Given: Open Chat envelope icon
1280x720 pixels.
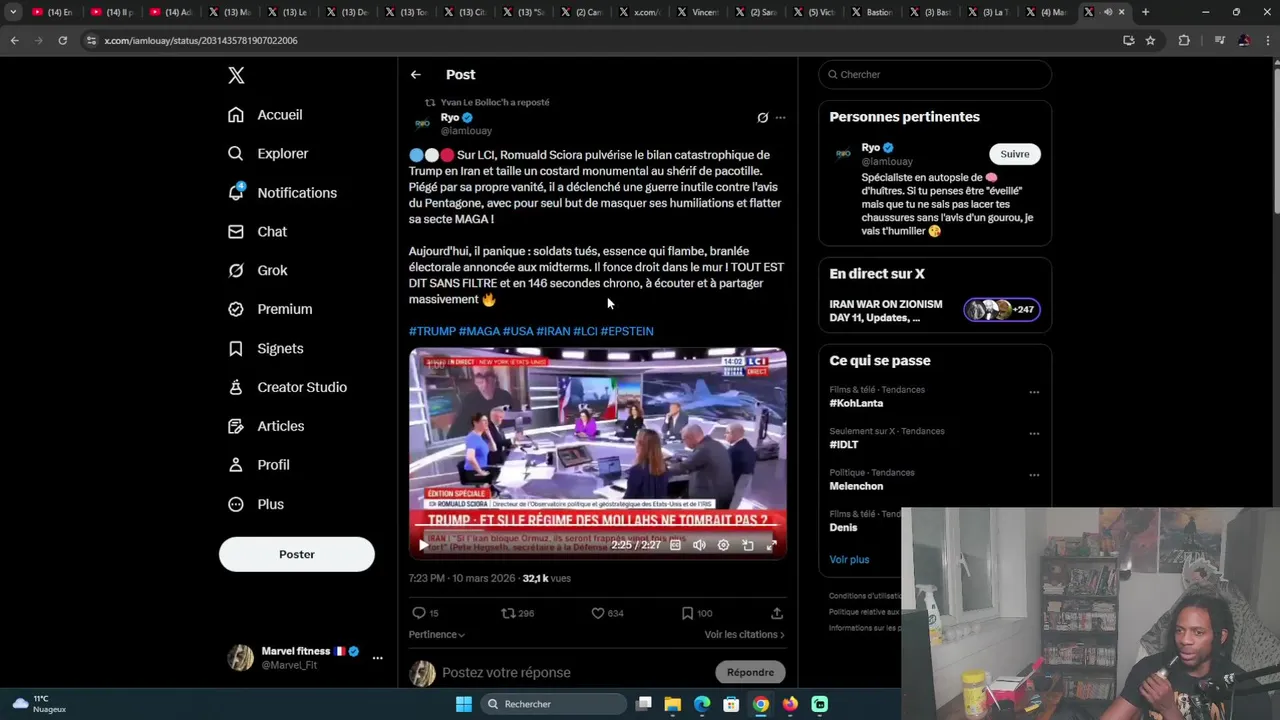Looking at the screenshot, I should click(x=236, y=231).
